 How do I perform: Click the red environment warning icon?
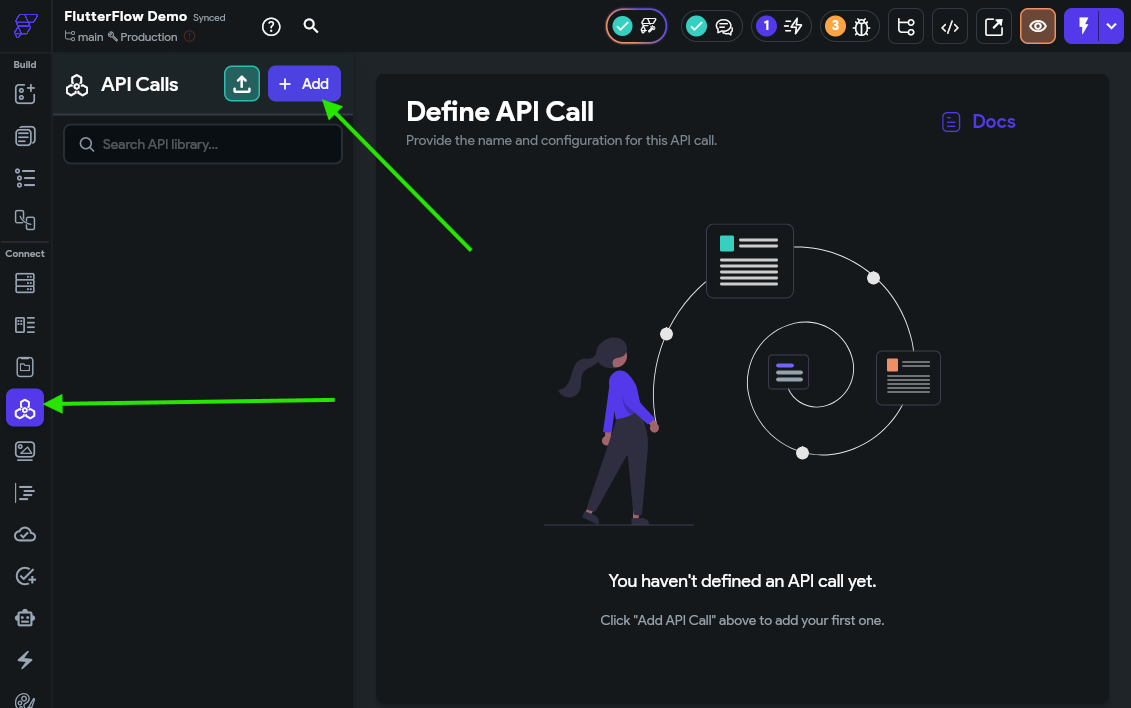(x=190, y=36)
